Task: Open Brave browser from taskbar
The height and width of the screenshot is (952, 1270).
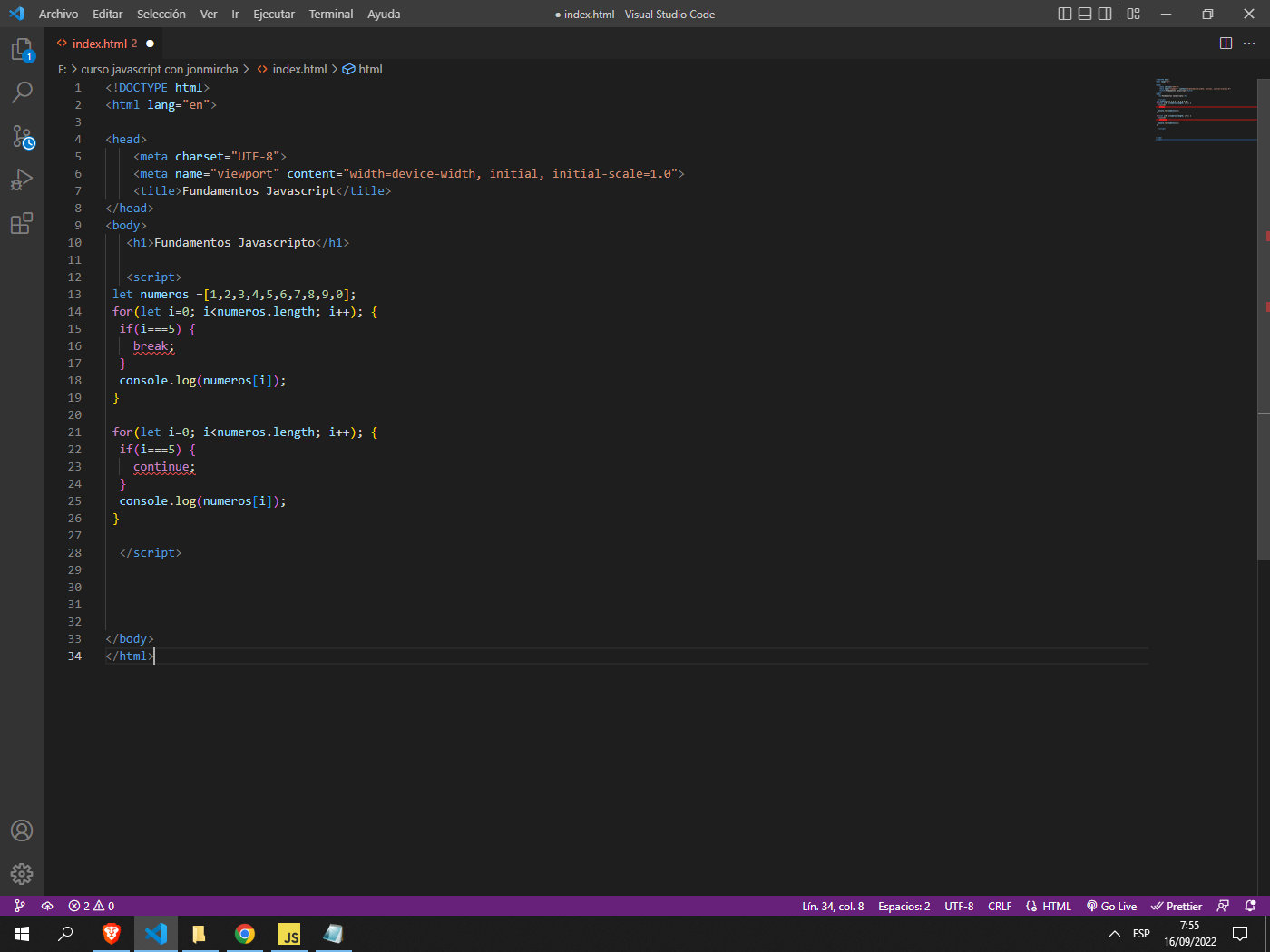Action: point(112,934)
